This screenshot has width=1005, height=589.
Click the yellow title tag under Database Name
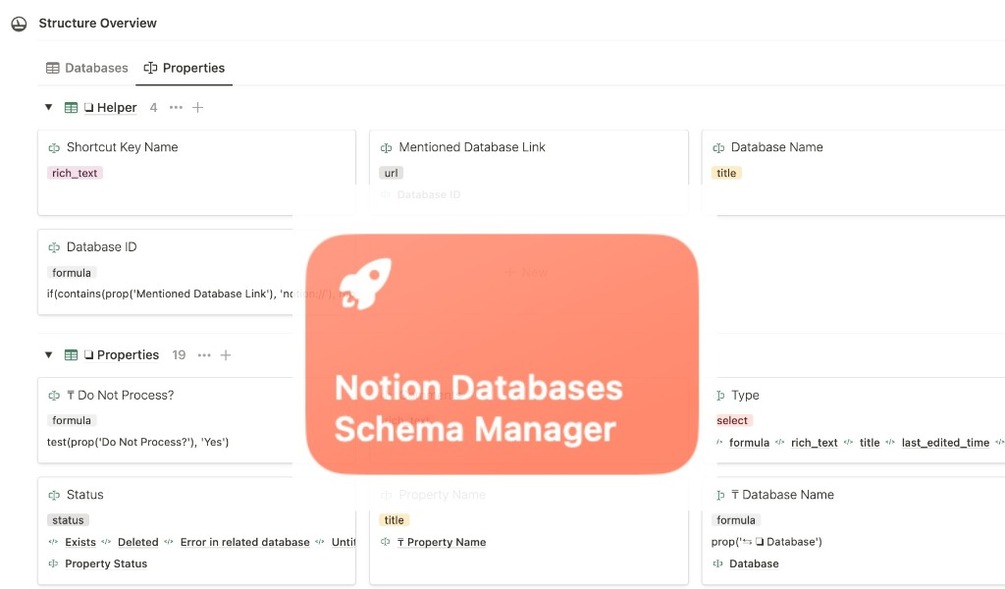coord(726,173)
